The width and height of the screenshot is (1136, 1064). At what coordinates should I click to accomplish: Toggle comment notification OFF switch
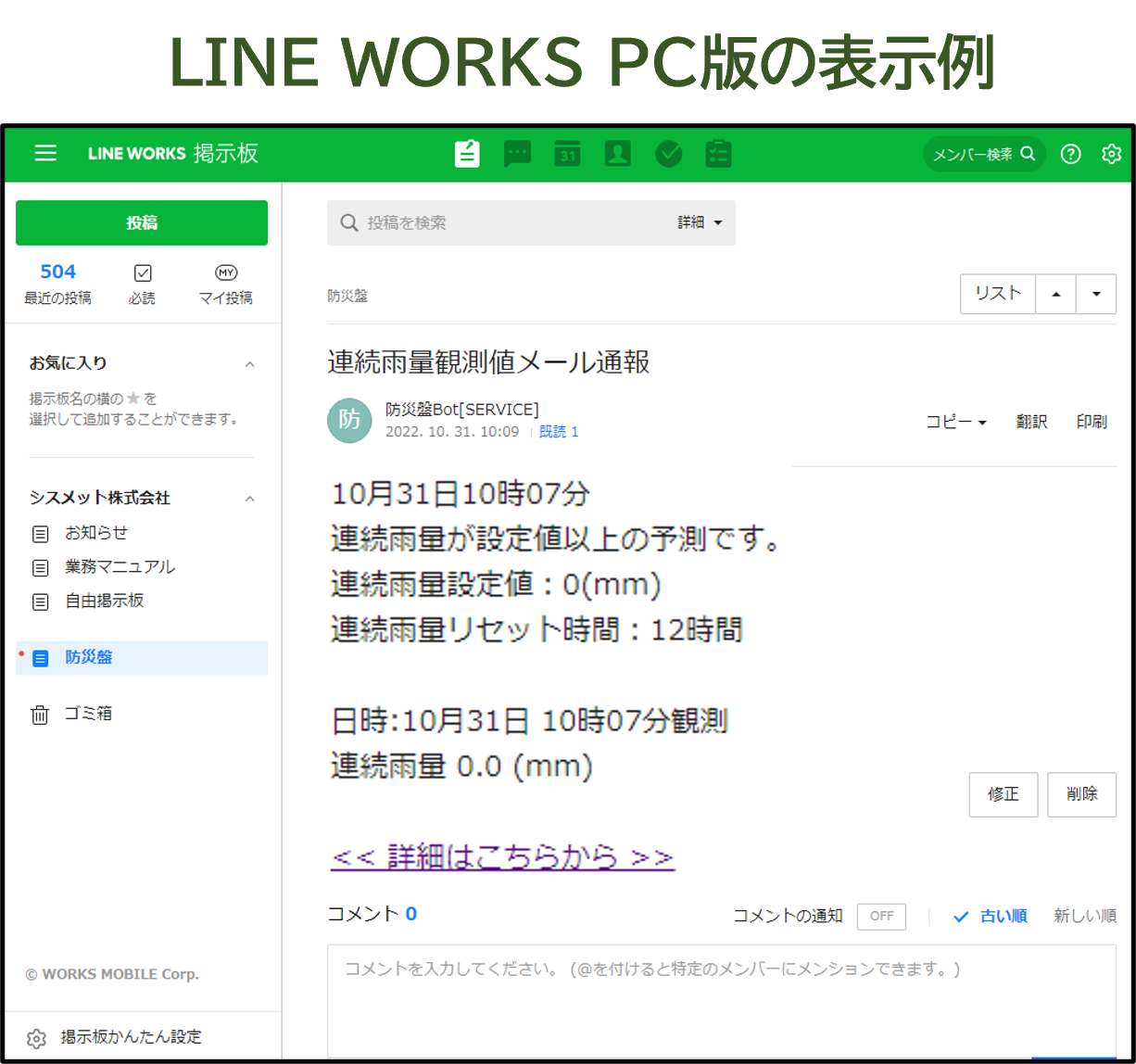click(881, 916)
